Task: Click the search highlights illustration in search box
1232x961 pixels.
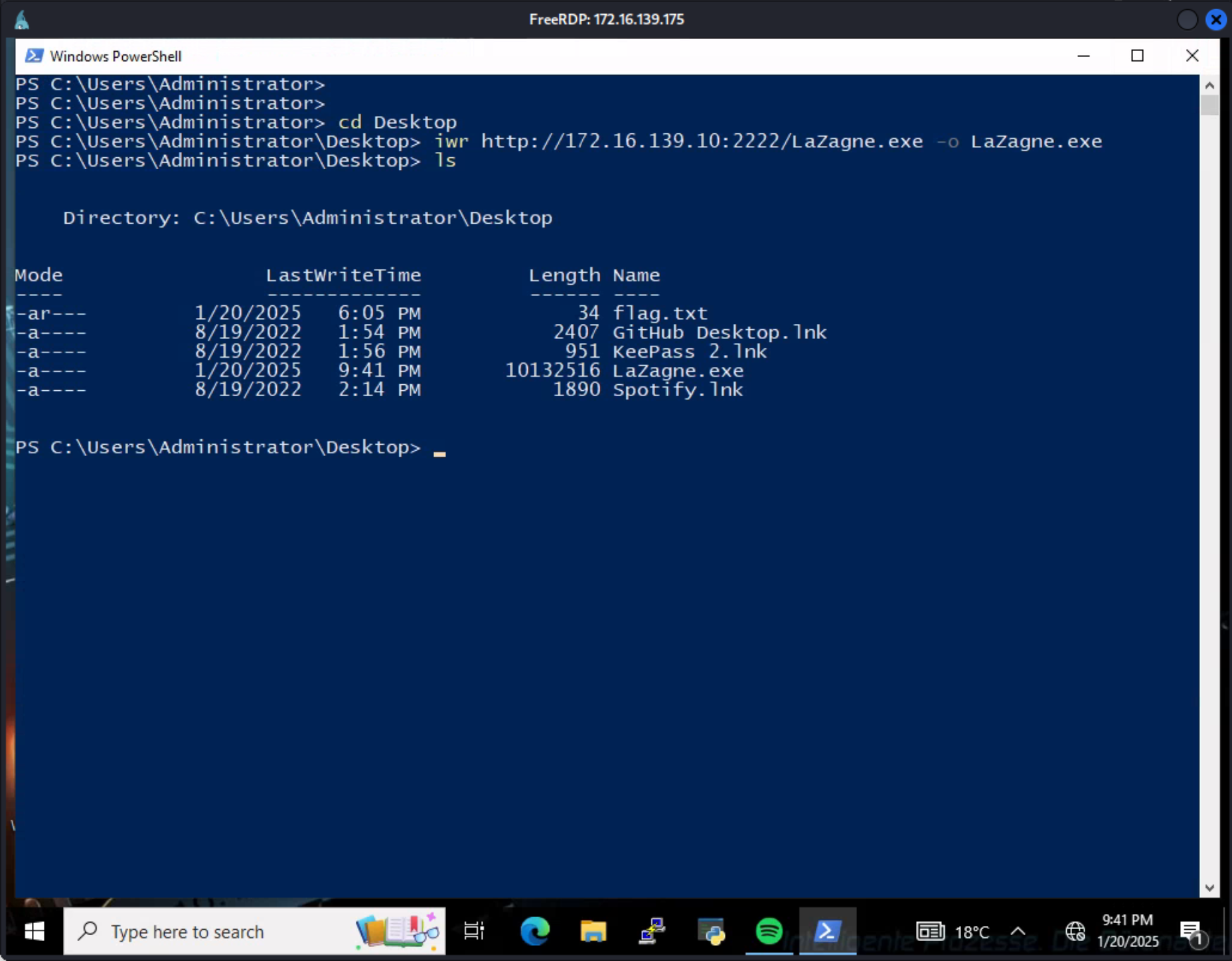Action: coord(398,930)
